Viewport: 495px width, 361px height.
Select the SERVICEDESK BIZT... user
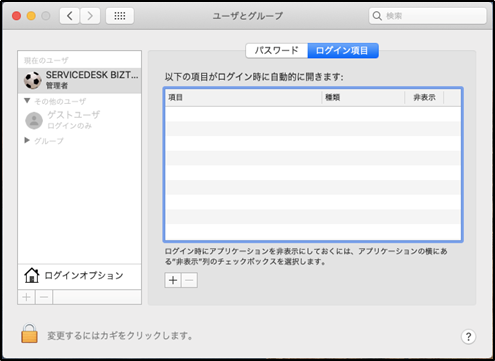[x=80, y=80]
